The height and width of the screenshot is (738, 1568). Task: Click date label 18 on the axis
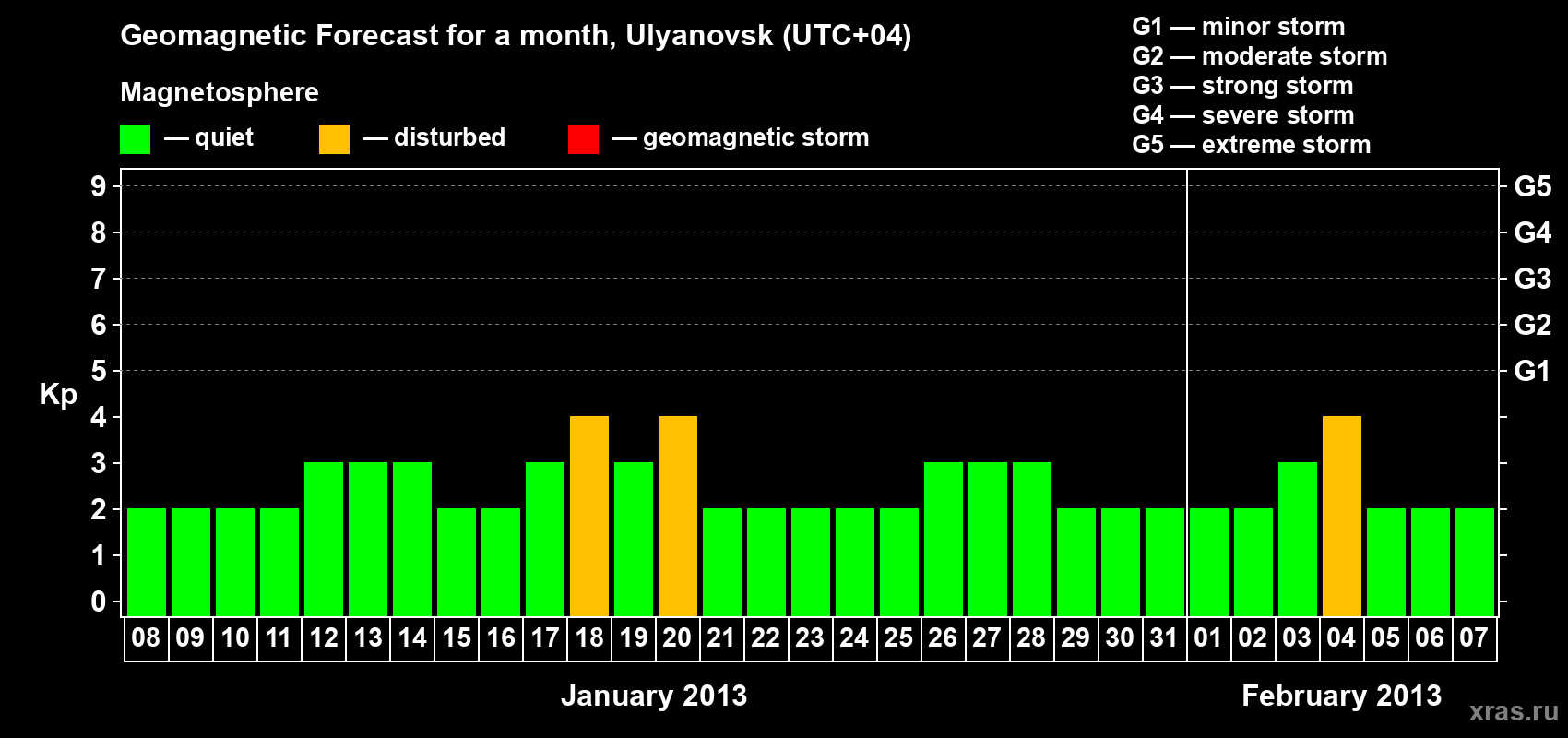pos(588,638)
